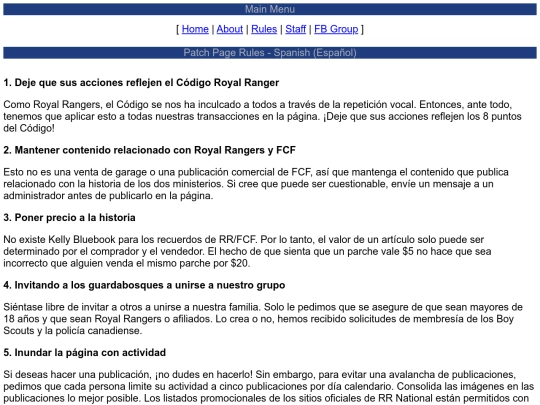Screen dimensions: 540x405
Task: Open the Home link
Action: tap(195, 29)
